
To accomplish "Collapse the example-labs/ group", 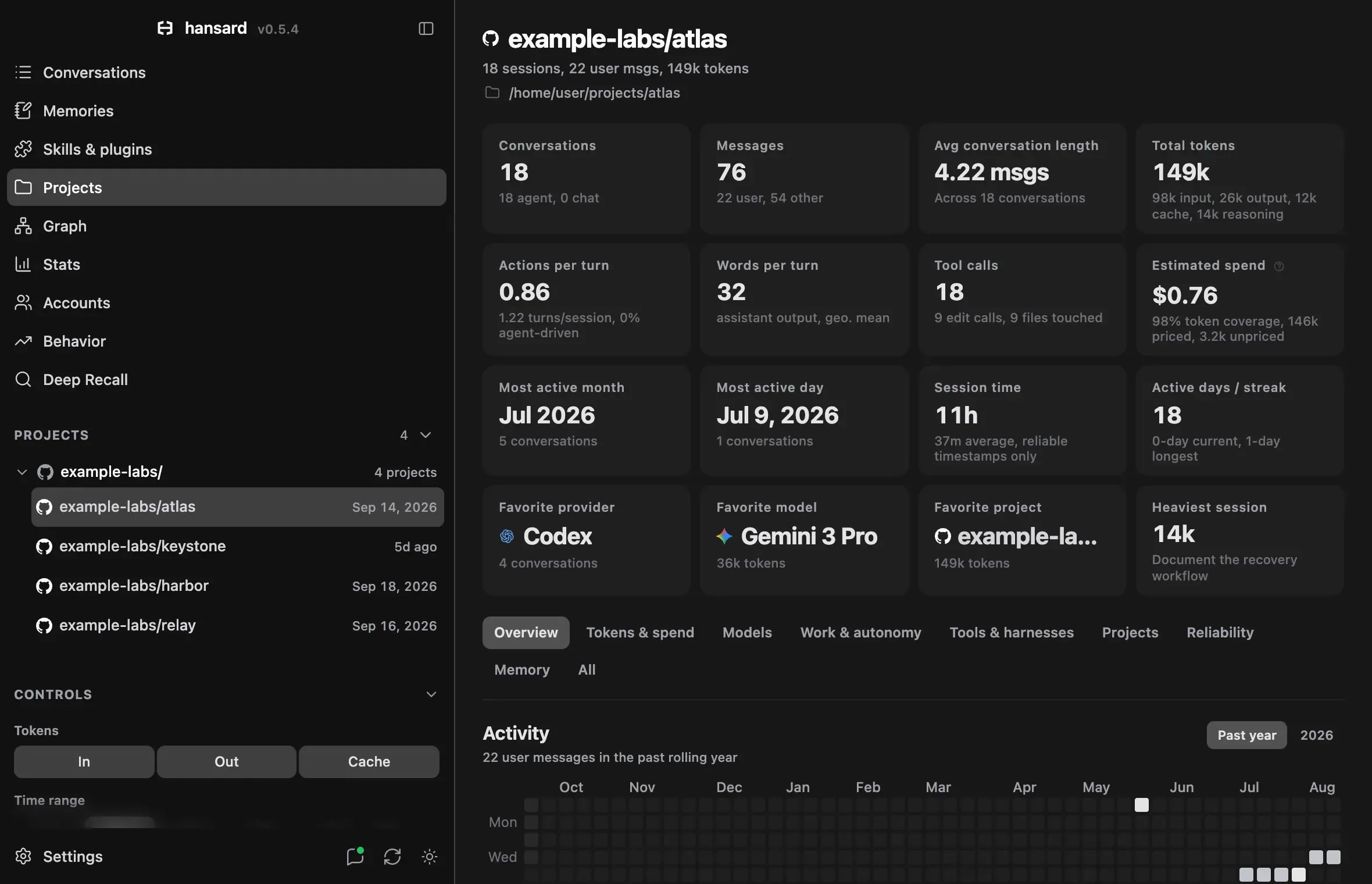I will tap(22, 472).
